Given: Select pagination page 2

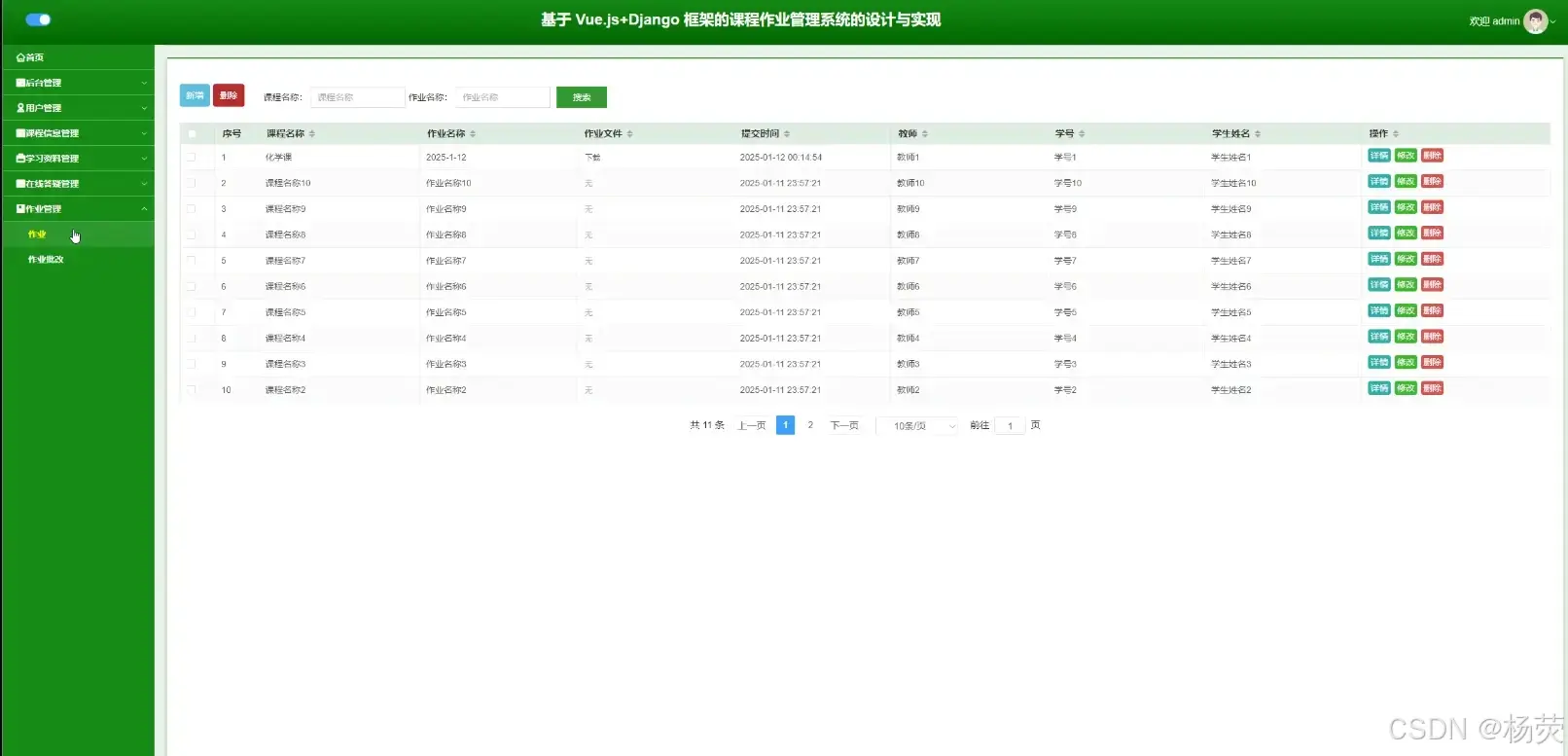Looking at the screenshot, I should click(810, 425).
